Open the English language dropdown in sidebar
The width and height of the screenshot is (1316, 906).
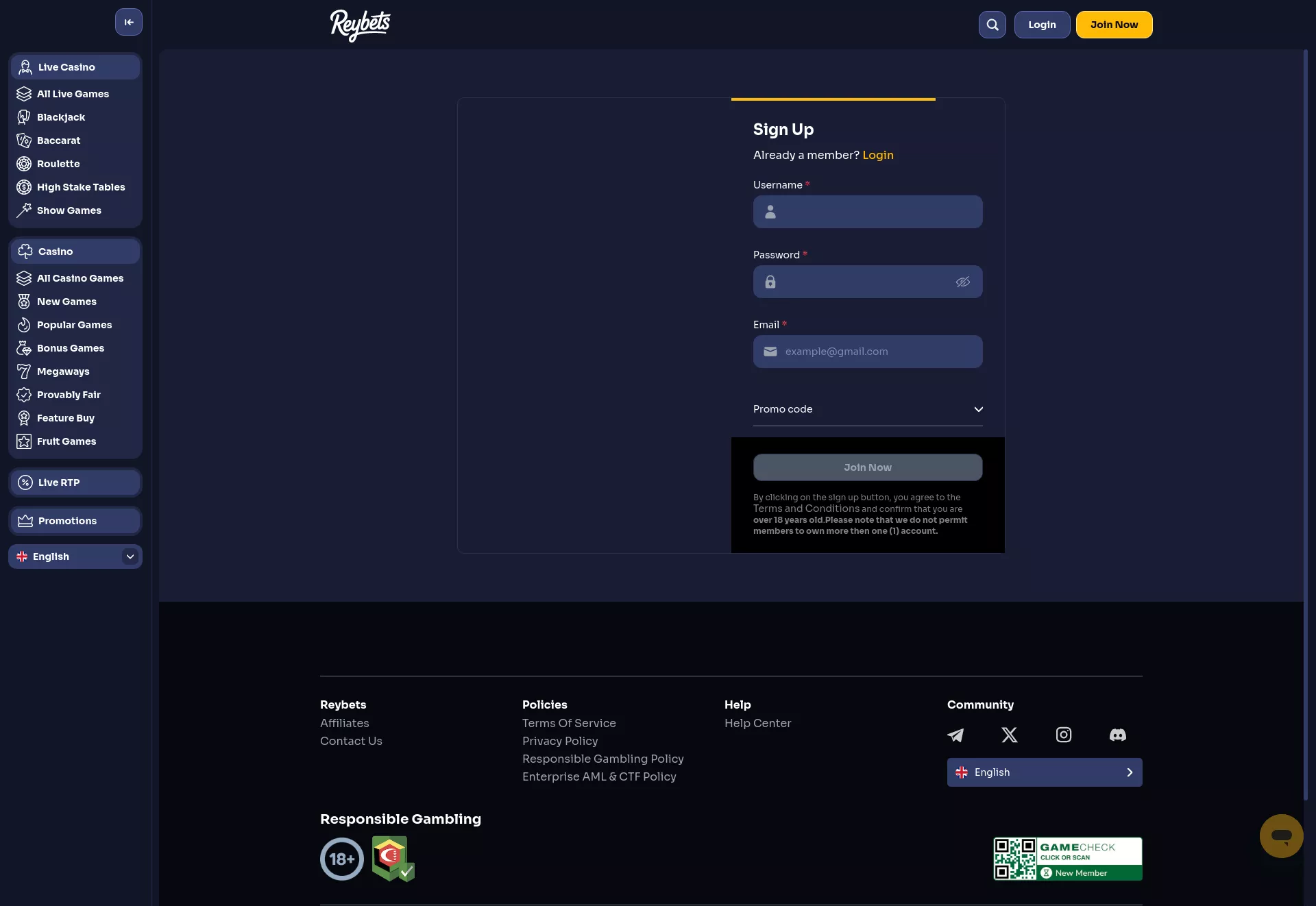click(75, 556)
